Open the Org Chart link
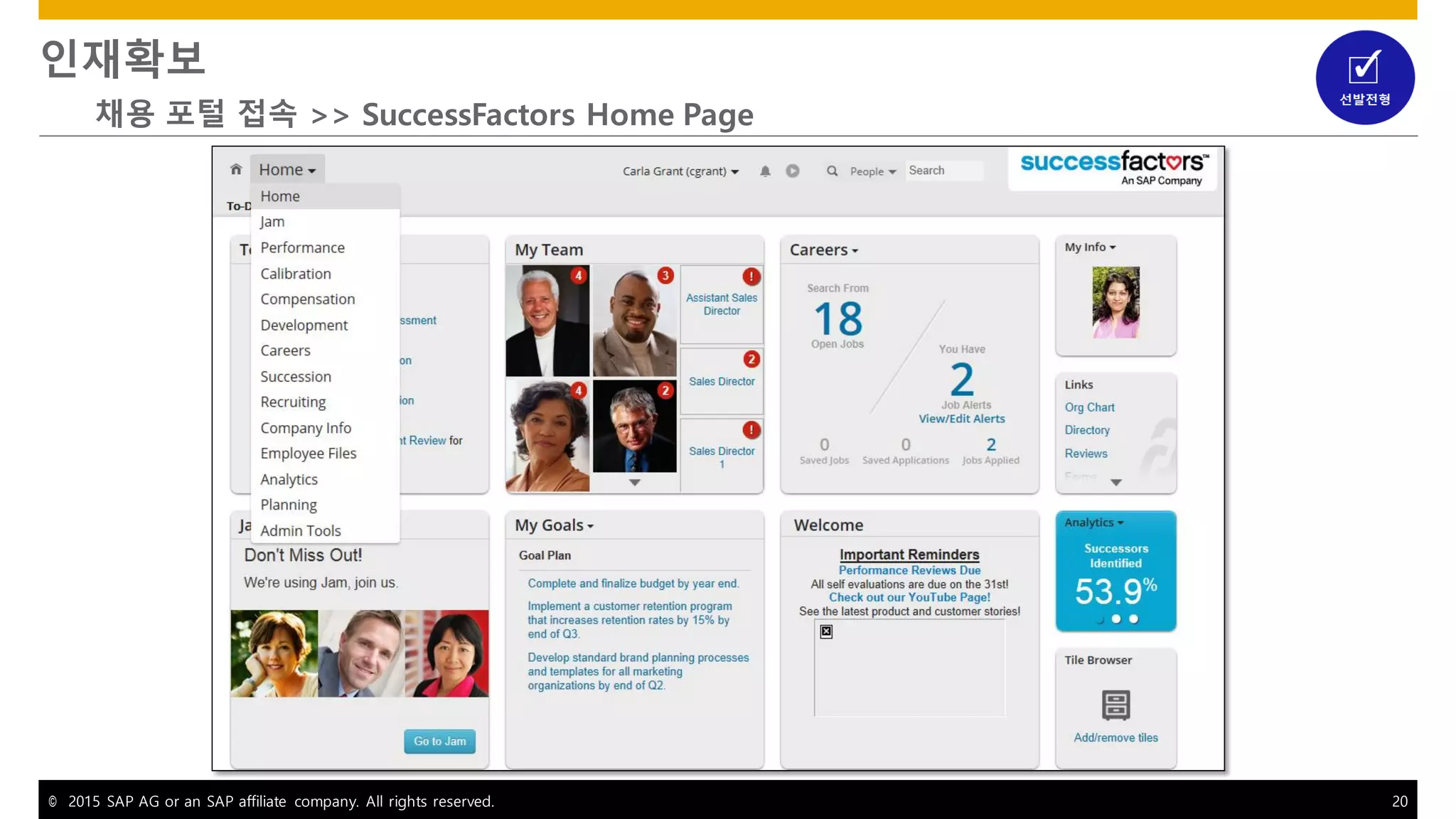The width and height of the screenshot is (1456, 819). pos(1089,407)
